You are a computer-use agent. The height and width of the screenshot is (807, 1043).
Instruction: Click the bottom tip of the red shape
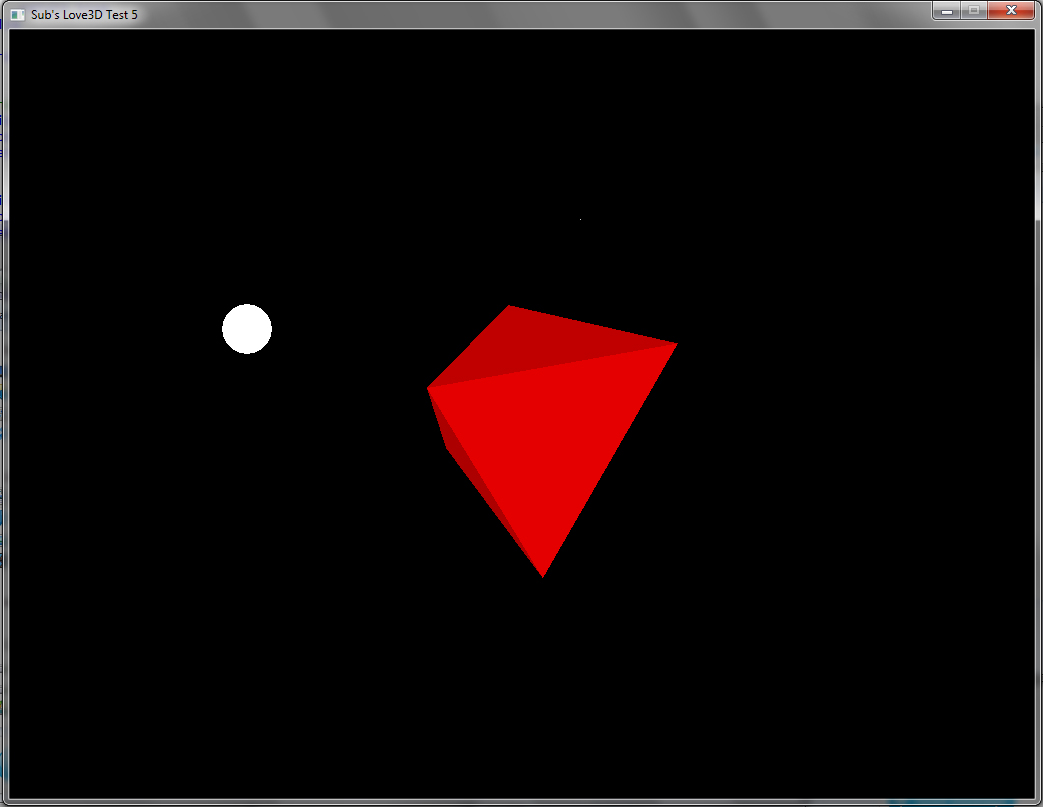pos(542,575)
